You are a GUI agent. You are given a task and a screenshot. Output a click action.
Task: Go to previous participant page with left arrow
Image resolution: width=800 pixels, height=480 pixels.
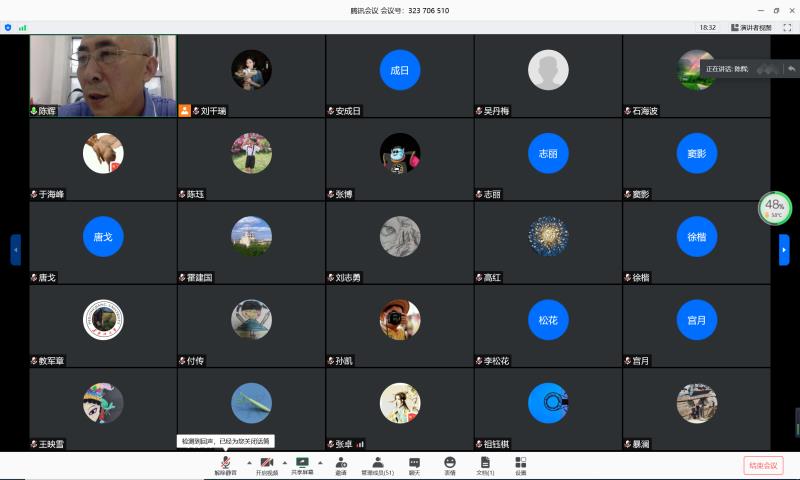[16, 249]
